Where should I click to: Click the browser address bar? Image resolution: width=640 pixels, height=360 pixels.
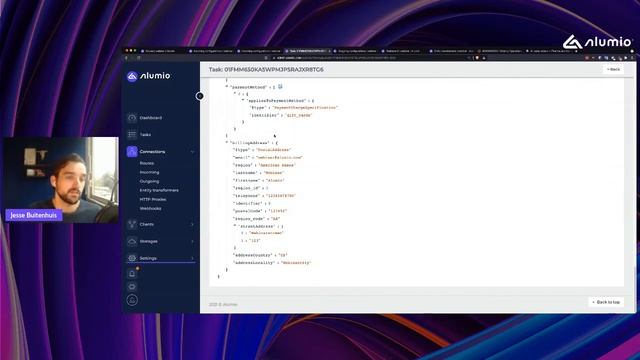(369, 58)
